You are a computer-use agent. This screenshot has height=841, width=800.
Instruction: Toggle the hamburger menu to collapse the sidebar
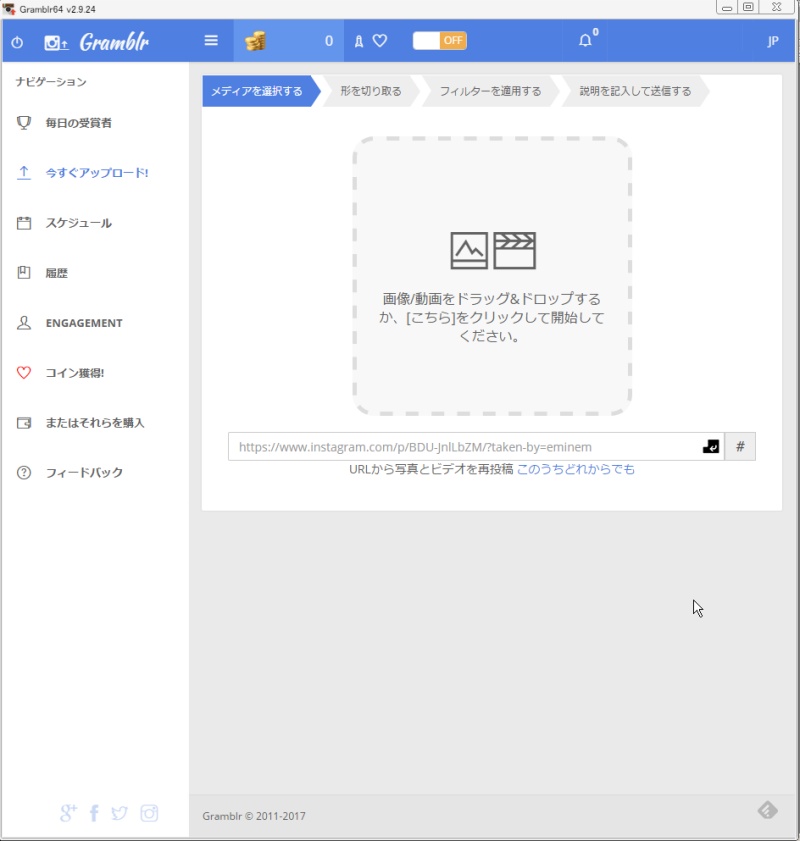click(211, 40)
